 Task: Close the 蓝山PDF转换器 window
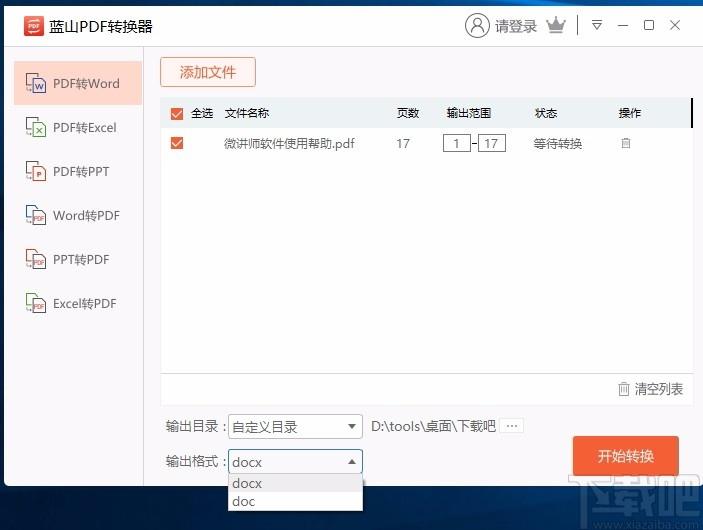(x=675, y=25)
